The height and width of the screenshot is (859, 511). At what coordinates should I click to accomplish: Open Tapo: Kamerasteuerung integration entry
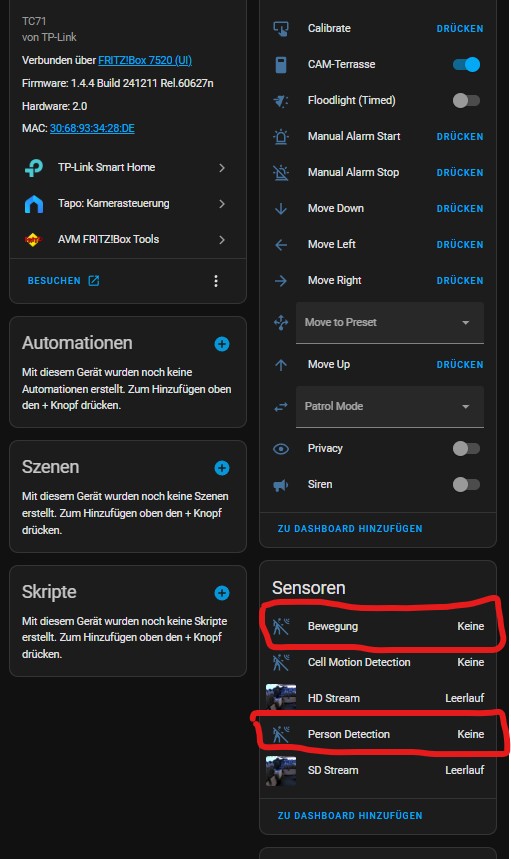(127, 204)
